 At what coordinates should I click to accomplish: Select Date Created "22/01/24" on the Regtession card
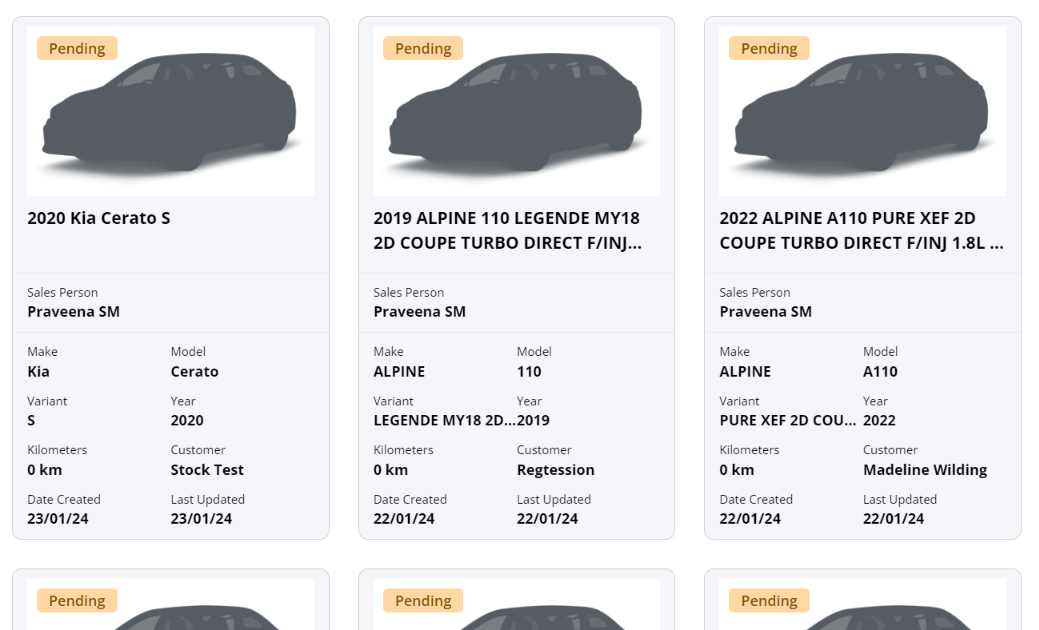[x=404, y=519]
